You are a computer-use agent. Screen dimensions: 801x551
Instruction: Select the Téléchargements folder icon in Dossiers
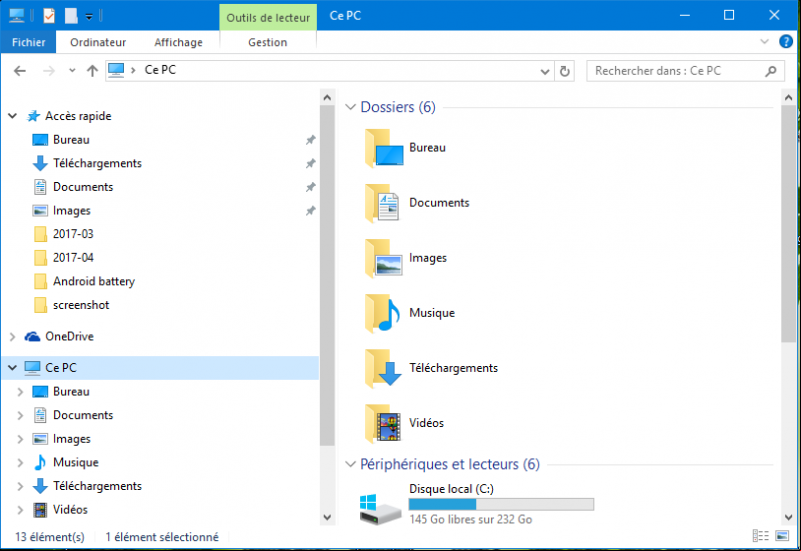click(x=384, y=369)
